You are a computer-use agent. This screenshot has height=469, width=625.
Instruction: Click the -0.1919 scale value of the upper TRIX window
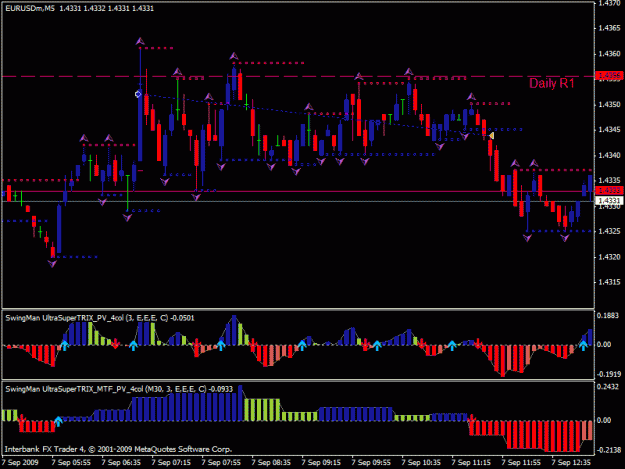(x=609, y=374)
